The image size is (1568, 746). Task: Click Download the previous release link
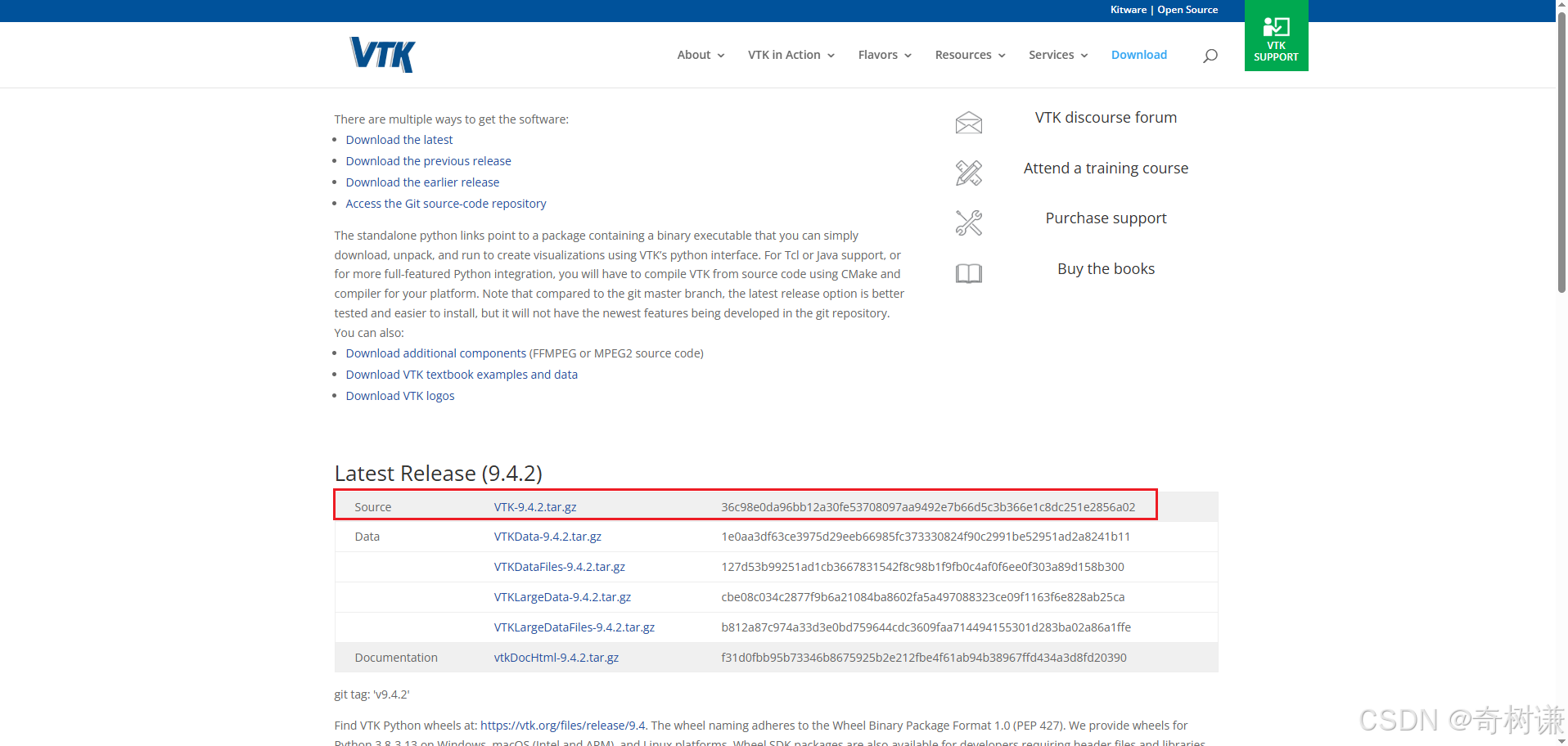(428, 161)
